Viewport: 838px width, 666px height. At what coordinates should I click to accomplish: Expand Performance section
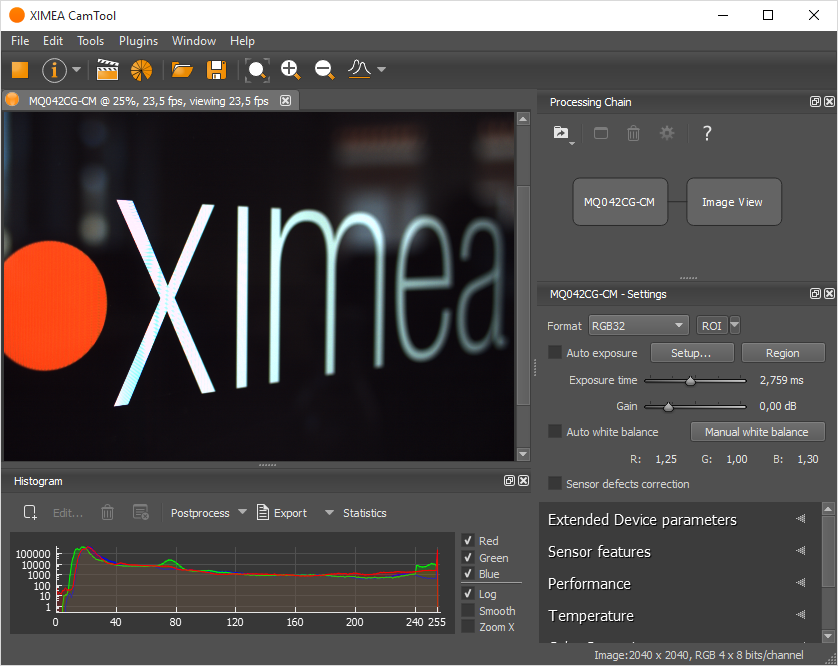(x=679, y=584)
